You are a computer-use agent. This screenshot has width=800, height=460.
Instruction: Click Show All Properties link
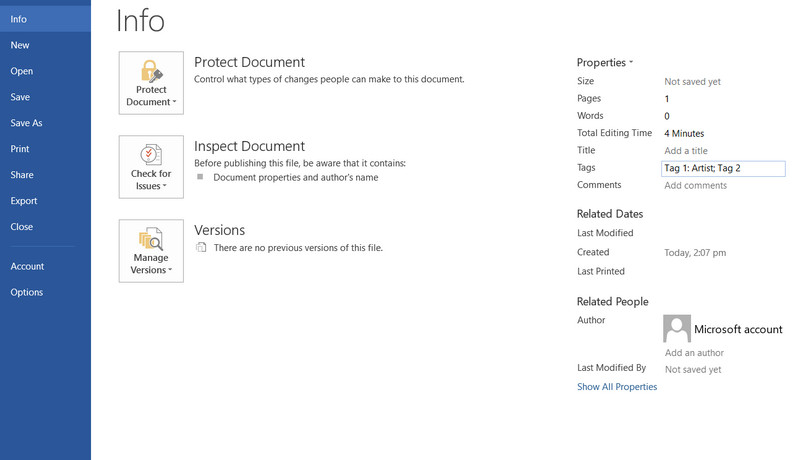coord(617,387)
